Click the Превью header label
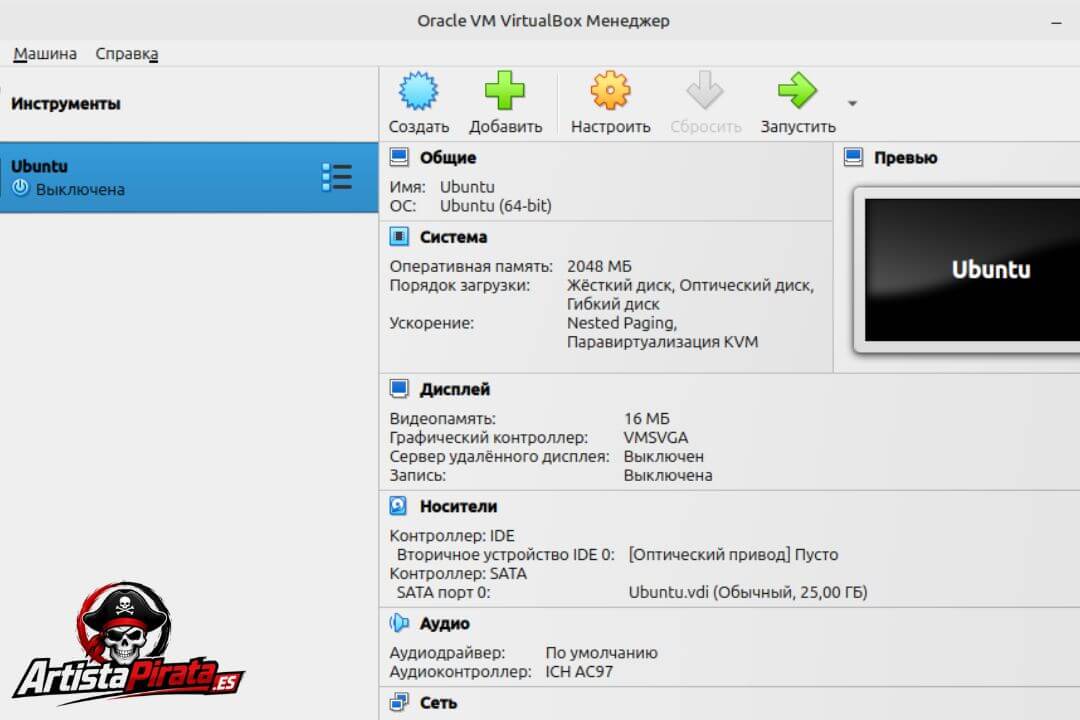 (x=905, y=158)
